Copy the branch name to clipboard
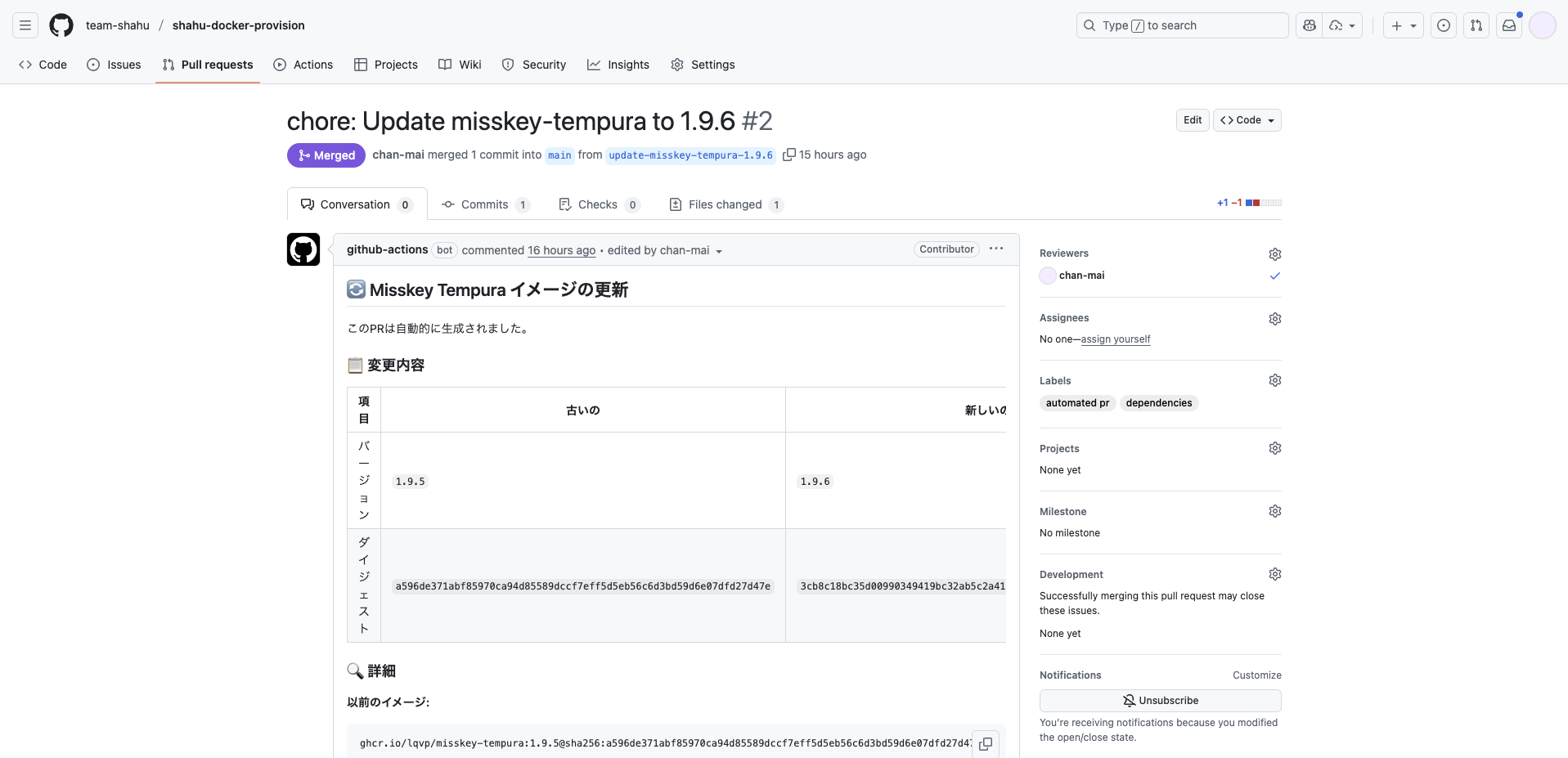This screenshot has height=758, width=1568. (x=788, y=155)
